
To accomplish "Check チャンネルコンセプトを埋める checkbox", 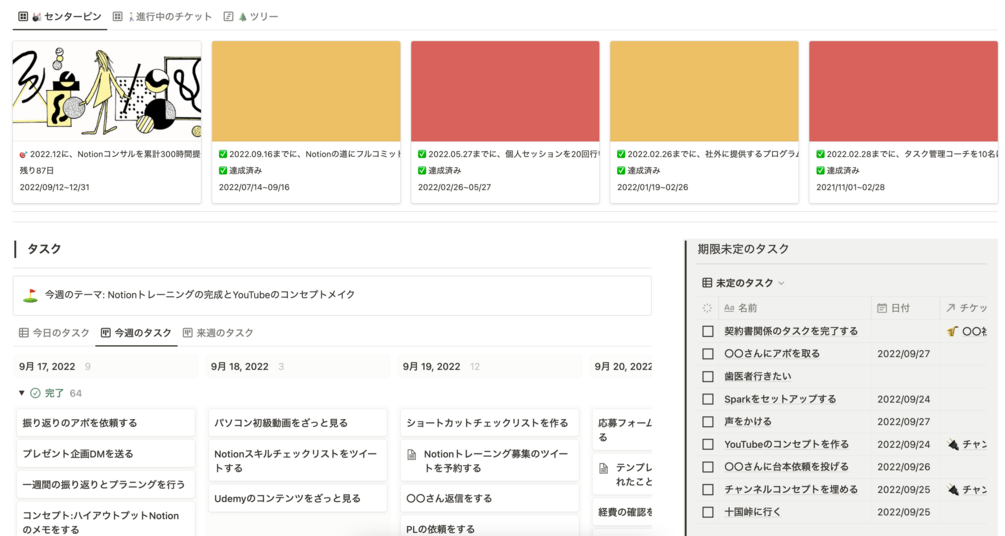I will 708,490.
